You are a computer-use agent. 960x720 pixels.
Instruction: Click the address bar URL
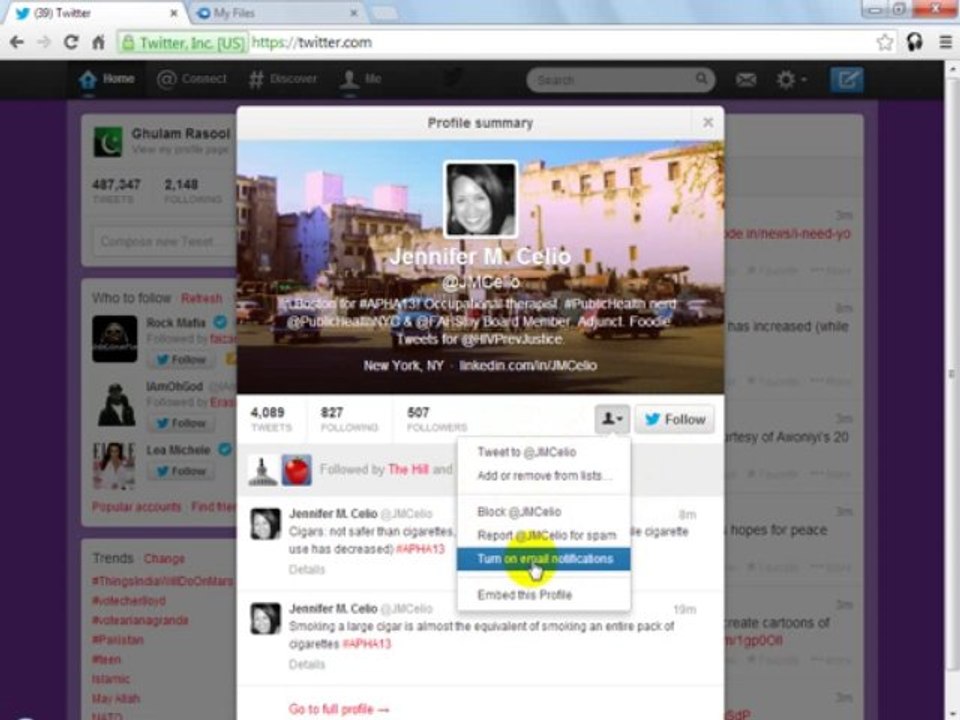pos(312,42)
